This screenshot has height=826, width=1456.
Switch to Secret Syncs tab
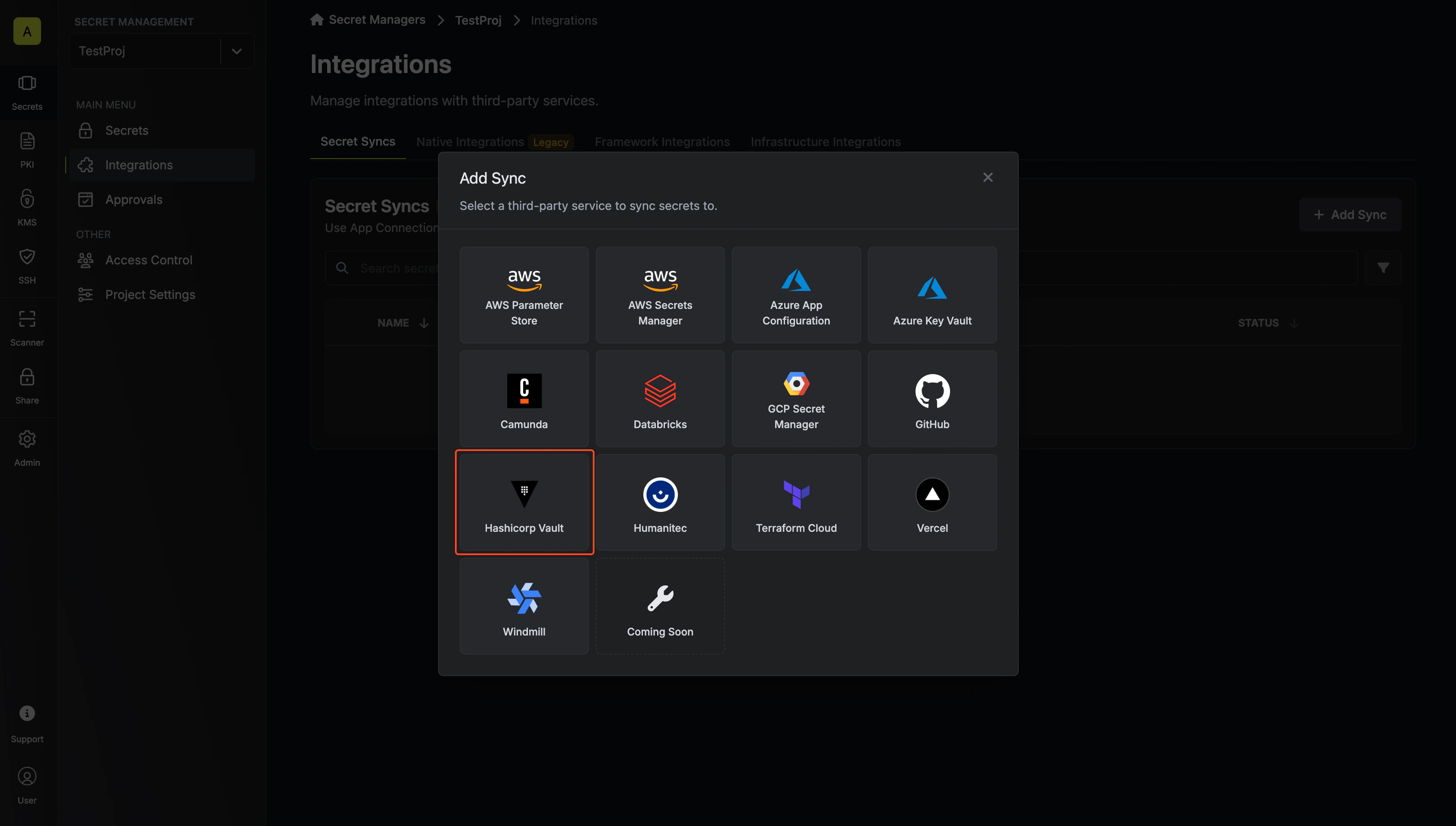[x=358, y=141]
